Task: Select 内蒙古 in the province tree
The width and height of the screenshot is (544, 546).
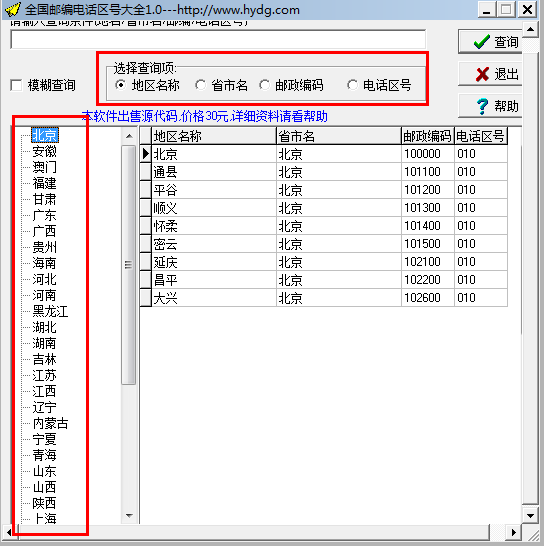Action: [50, 423]
